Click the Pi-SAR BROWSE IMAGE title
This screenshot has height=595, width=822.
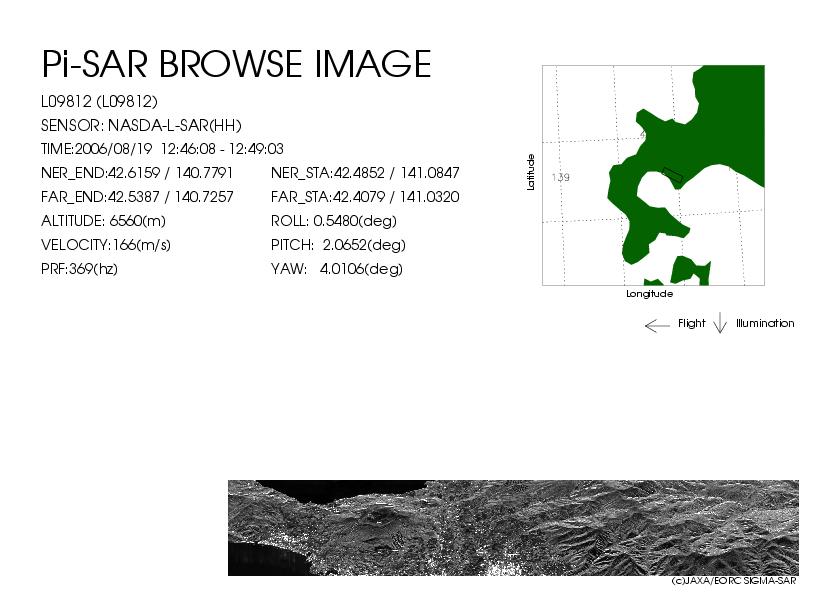[x=236, y=64]
